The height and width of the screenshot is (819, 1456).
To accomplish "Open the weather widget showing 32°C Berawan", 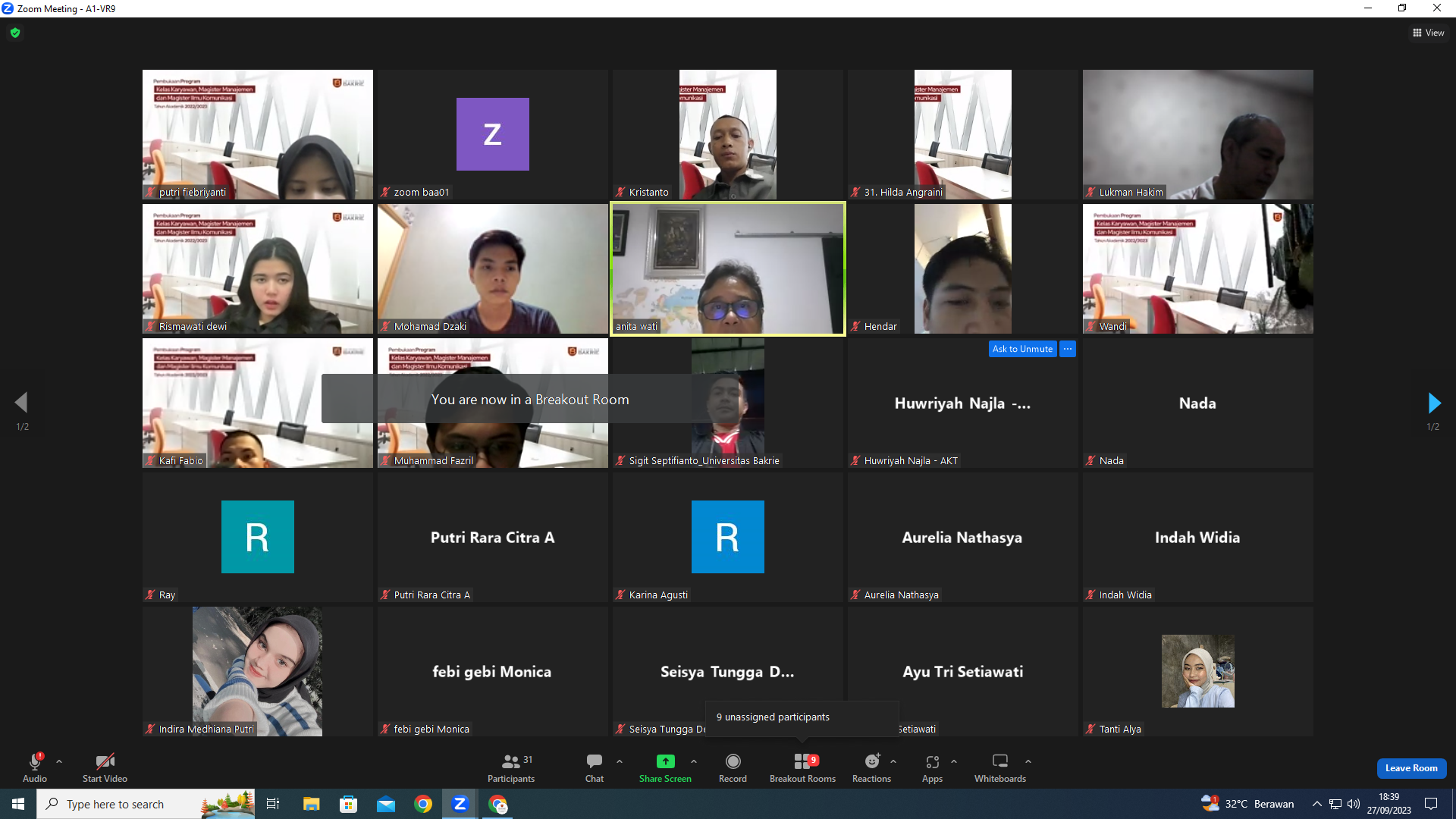I will click(1247, 804).
